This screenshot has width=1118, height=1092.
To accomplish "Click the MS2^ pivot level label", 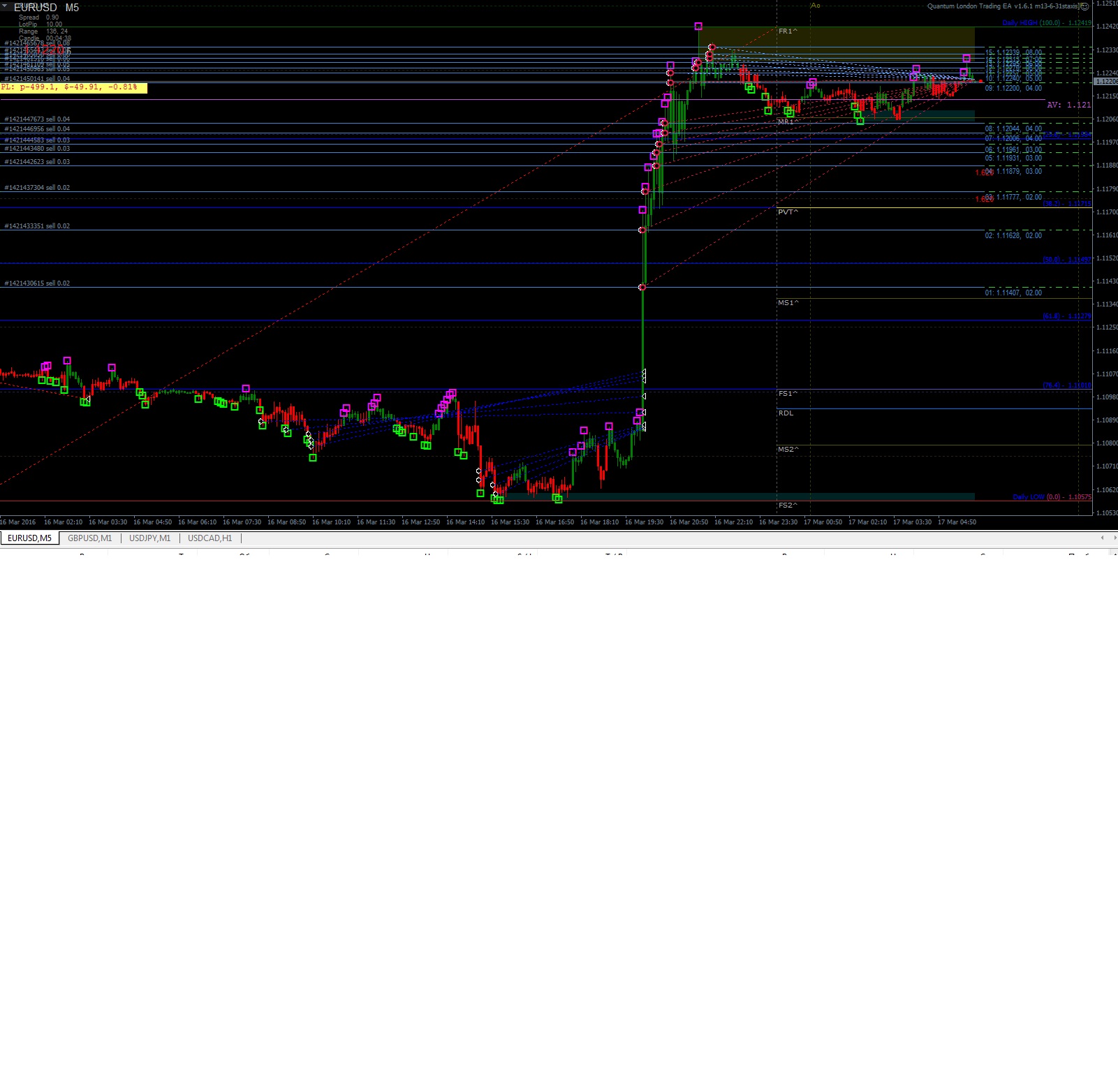I will 788,450.
